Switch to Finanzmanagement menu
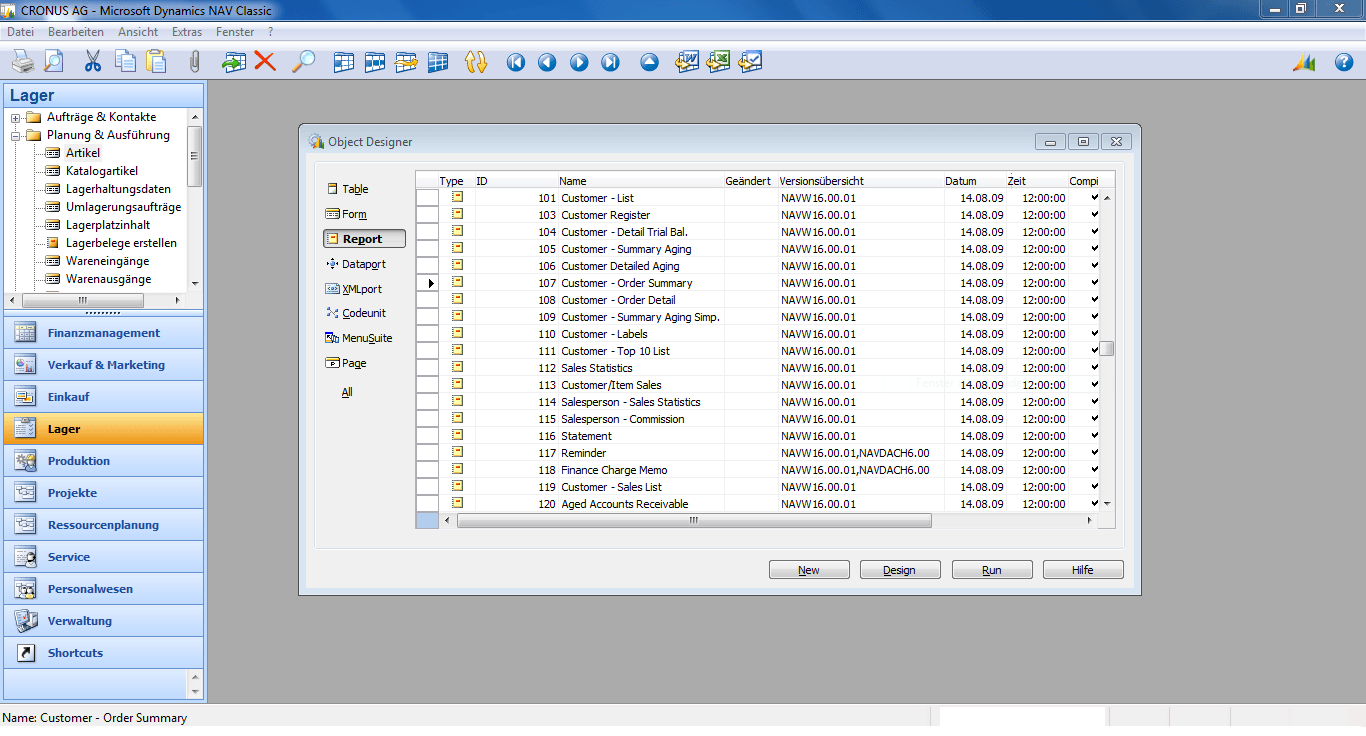Viewport: 1366px width, 736px height. tap(104, 333)
